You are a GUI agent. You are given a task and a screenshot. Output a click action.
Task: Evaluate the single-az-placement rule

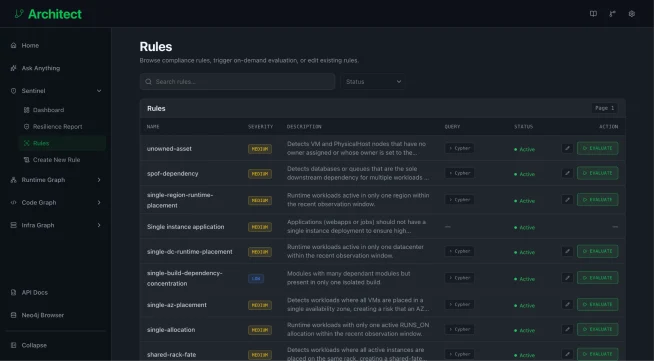[597, 304]
